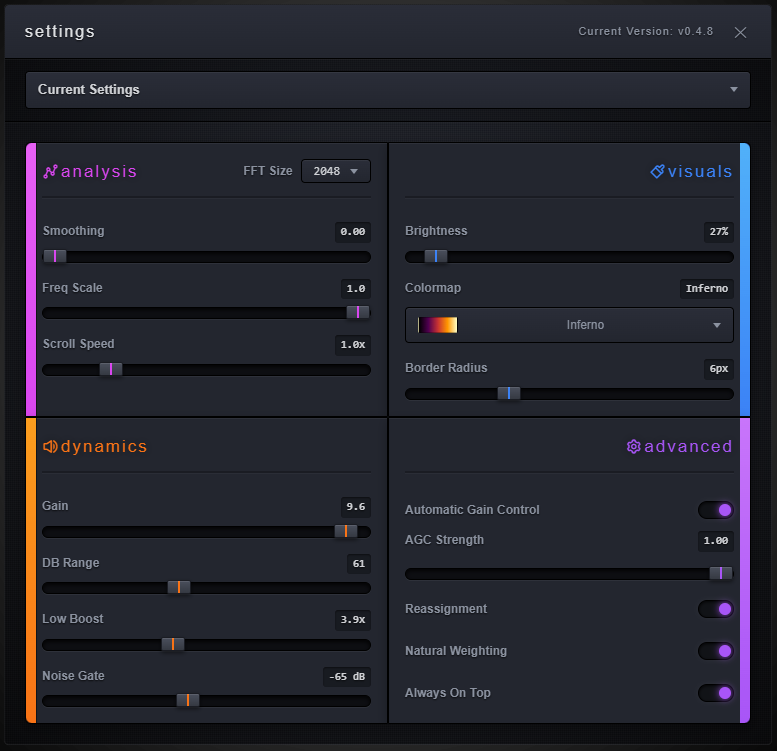Click the dynamics speaker icon
This screenshot has height=751, width=777.
coord(50,447)
